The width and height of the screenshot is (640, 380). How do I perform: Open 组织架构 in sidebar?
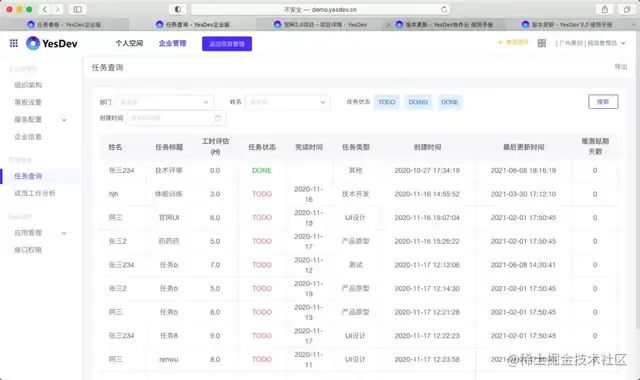click(28, 85)
